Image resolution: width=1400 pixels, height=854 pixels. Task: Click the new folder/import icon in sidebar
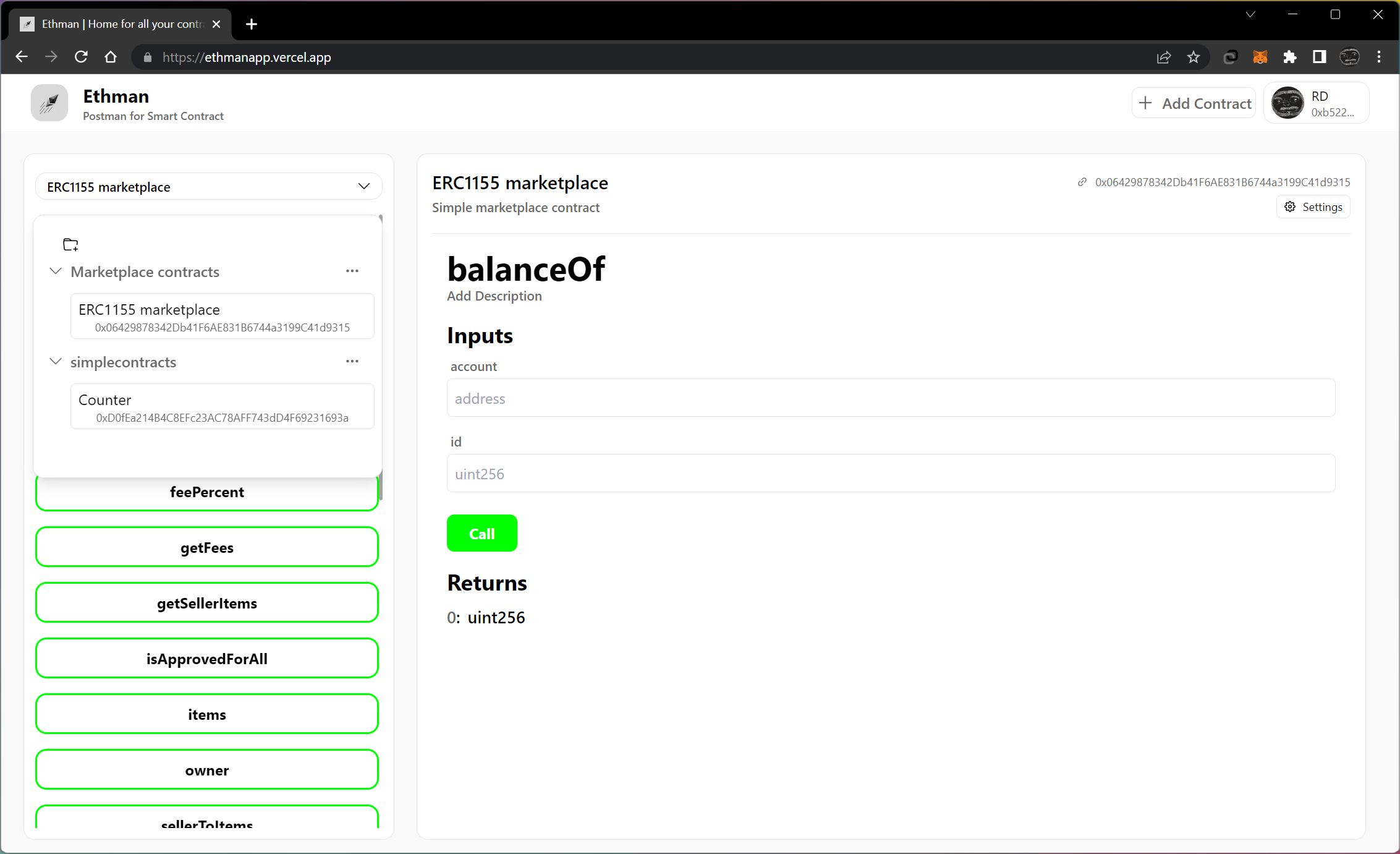(71, 244)
